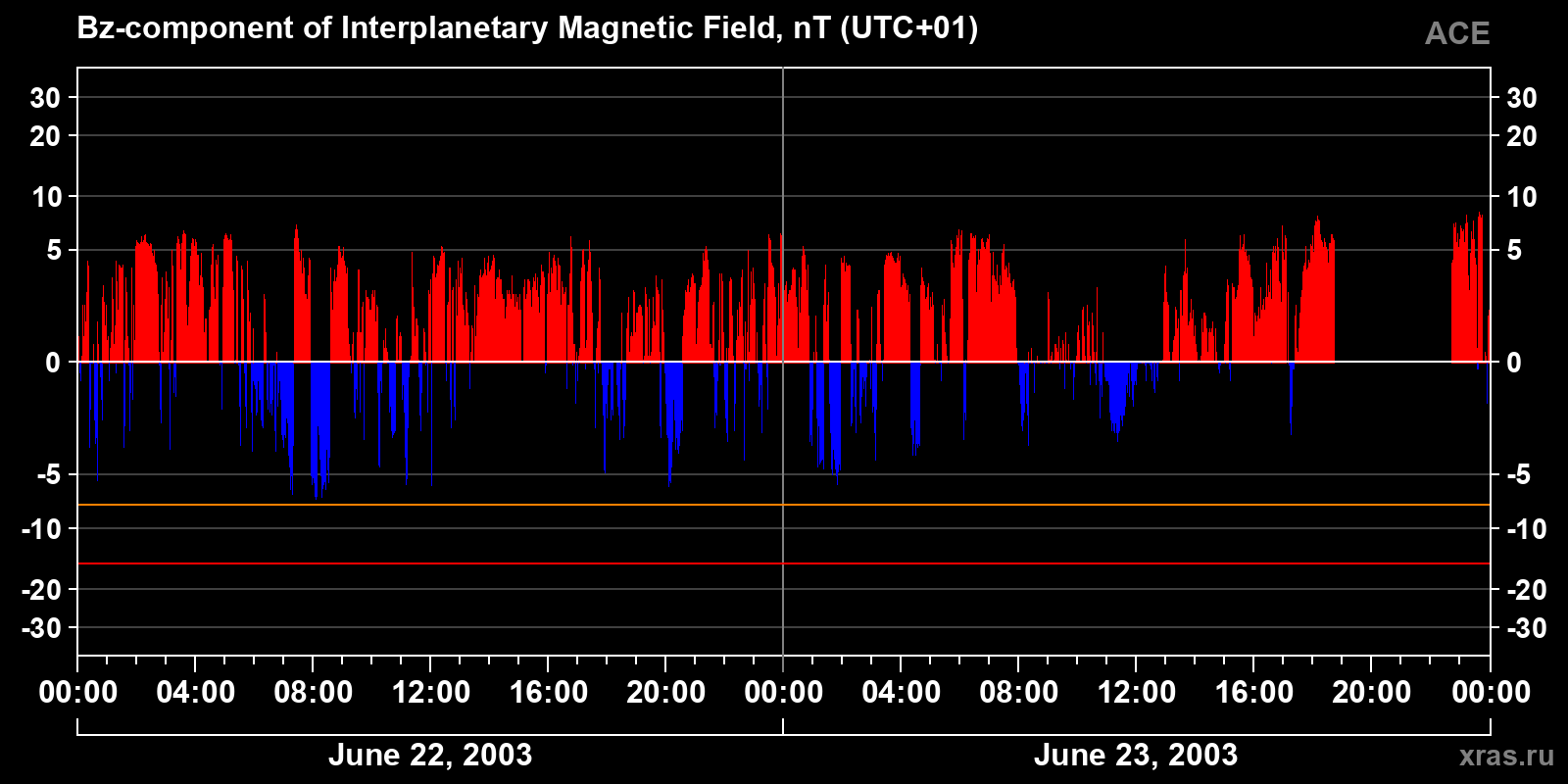1568x784 pixels.
Task: Click the right axis "-20" label
Action: click(1526, 590)
